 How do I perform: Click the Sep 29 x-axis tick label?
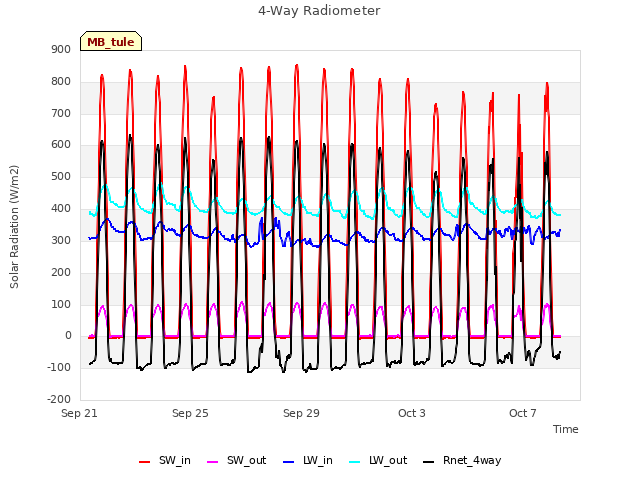click(x=301, y=413)
